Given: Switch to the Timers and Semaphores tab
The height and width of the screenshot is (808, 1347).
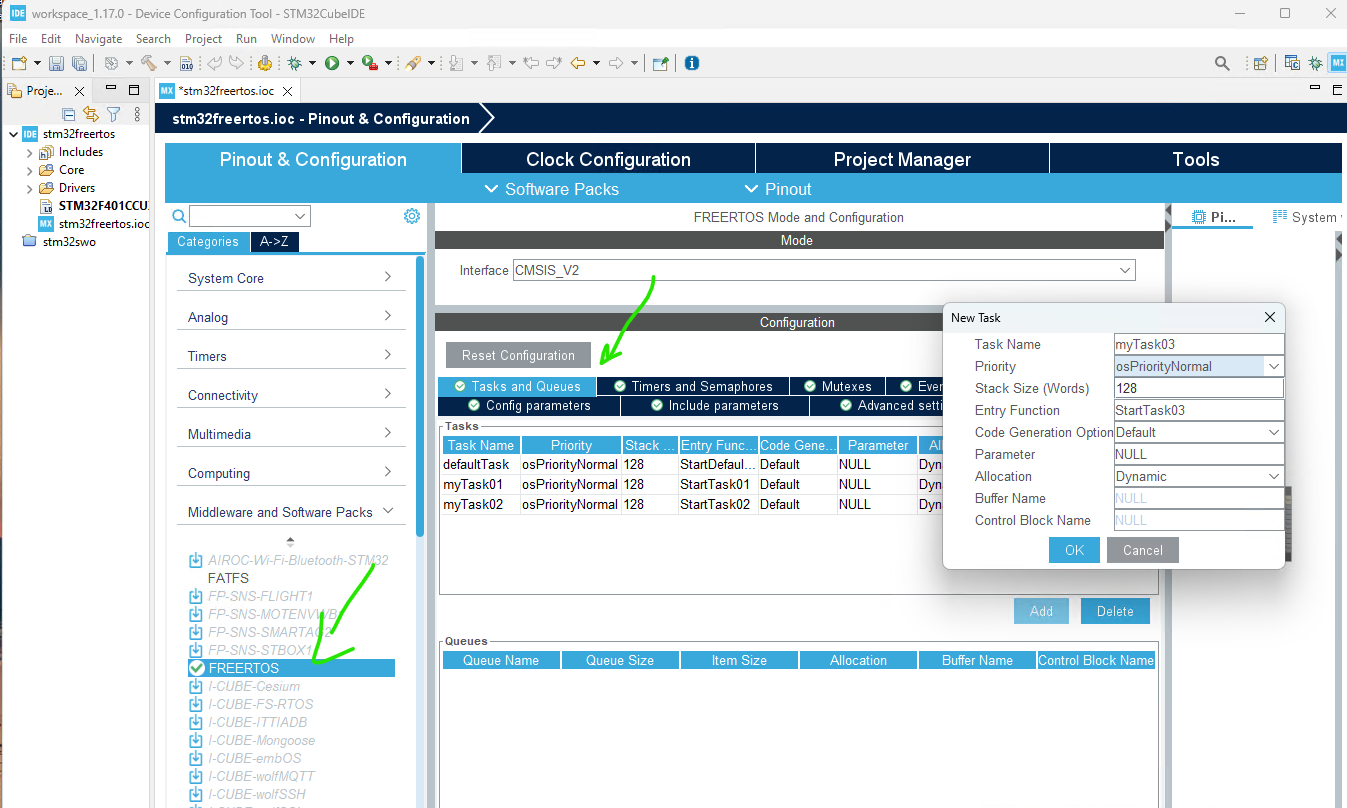Looking at the screenshot, I should tap(692, 386).
